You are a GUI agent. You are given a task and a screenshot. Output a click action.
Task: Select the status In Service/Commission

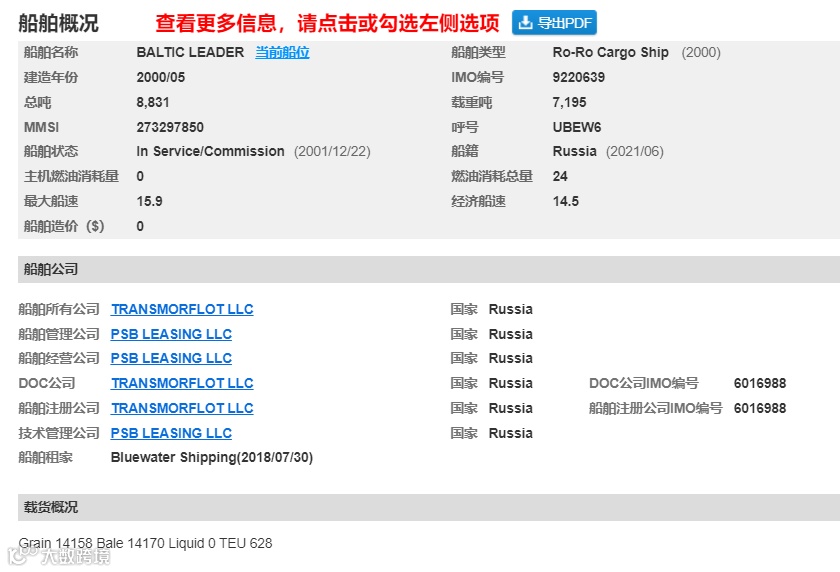tap(210, 152)
